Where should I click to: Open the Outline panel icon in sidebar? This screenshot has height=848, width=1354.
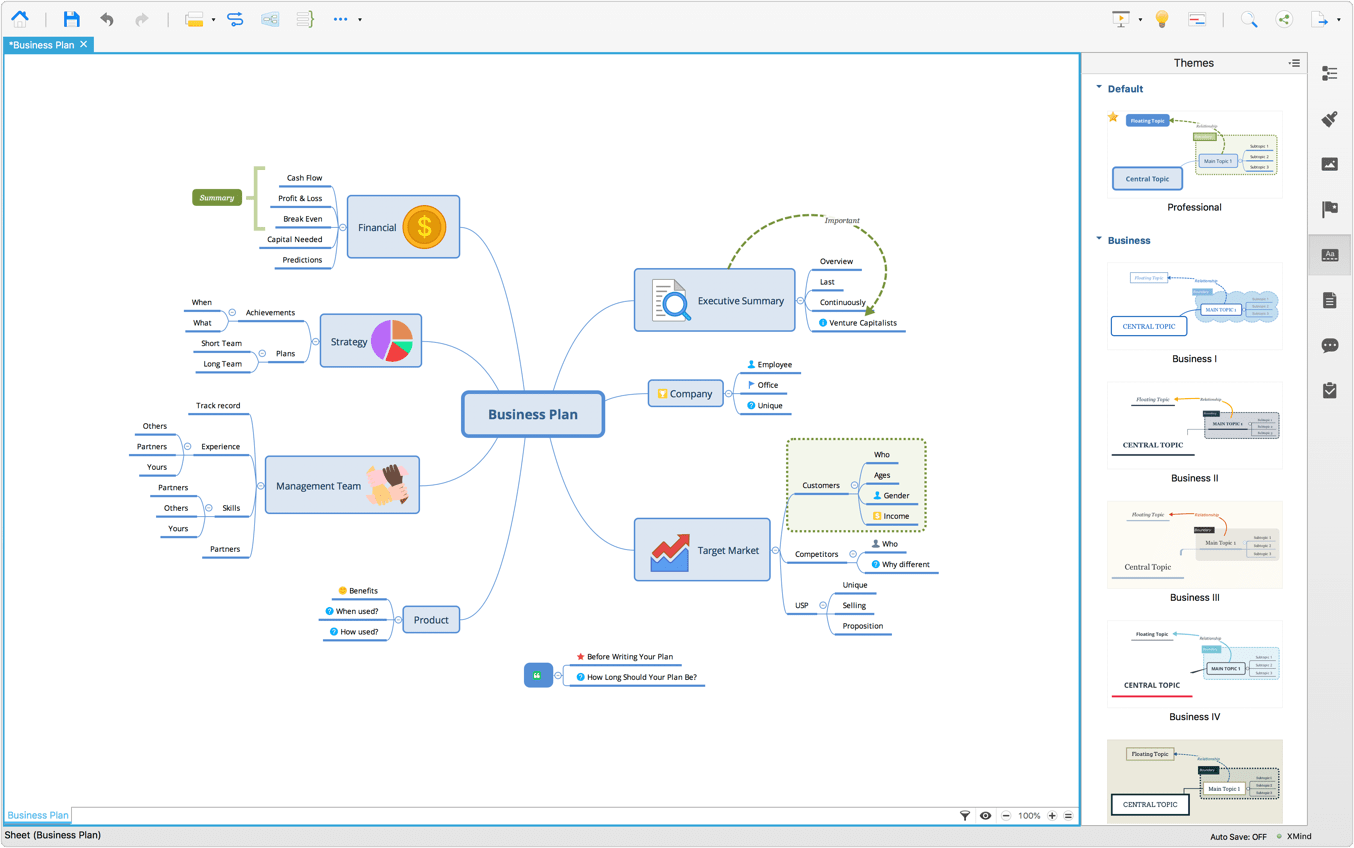coord(1329,73)
